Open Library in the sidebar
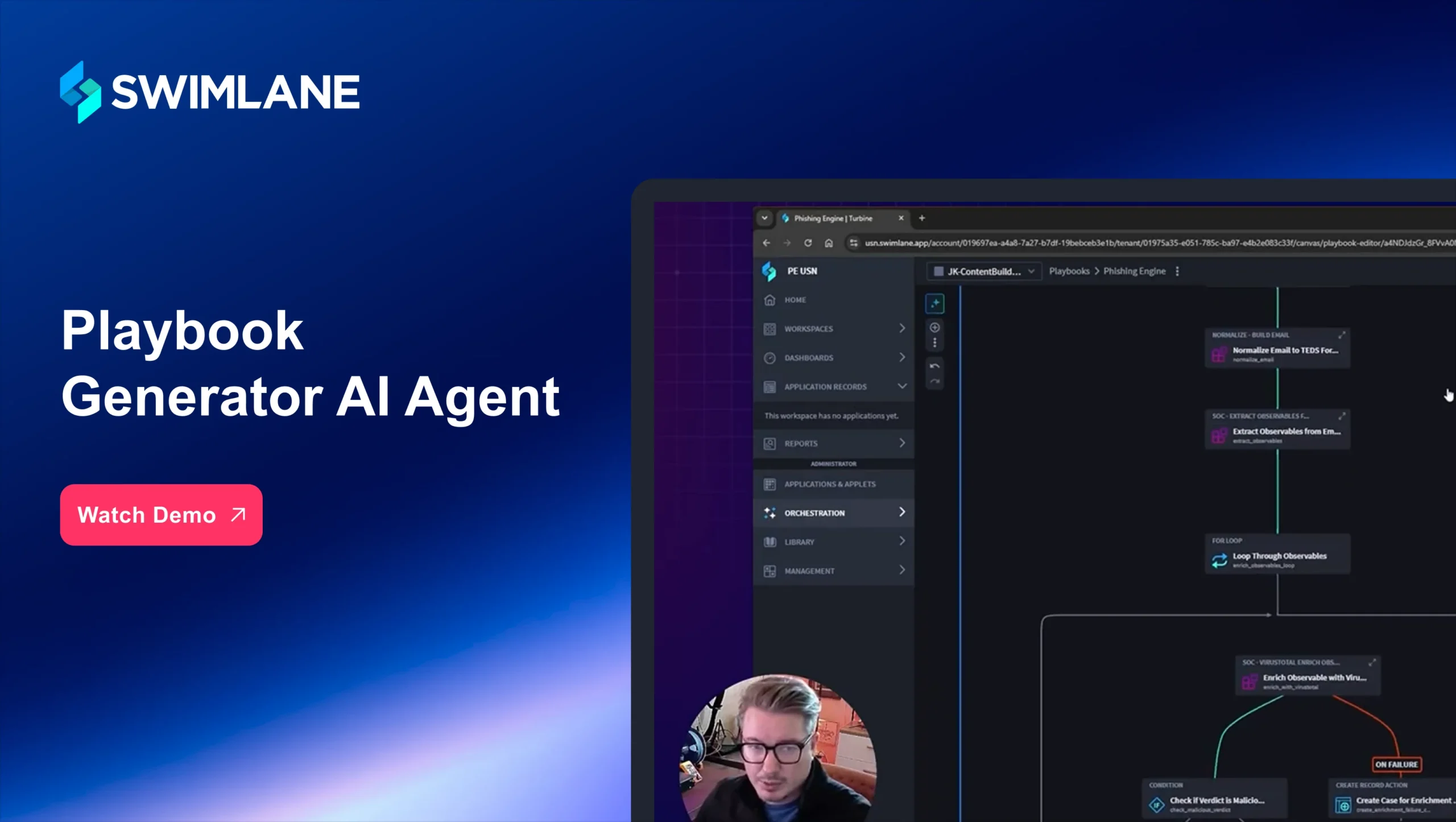Screen dimensions: 1456x822 pyautogui.click(x=833, y=542)
